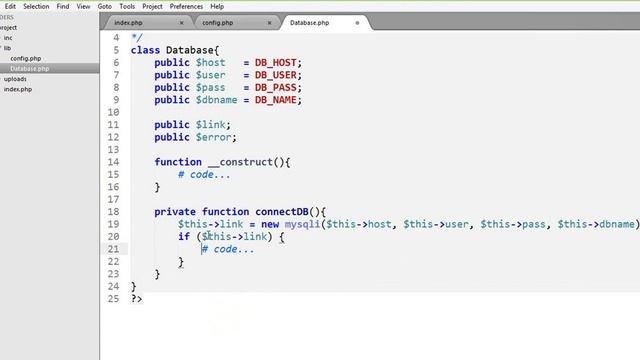Click the connectDB function name
This screenshot has height=360, width=640.
coord(282,212)
